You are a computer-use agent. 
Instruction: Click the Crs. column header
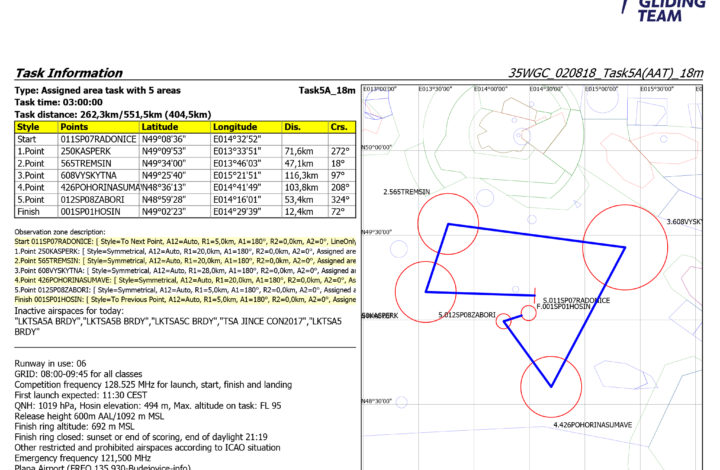coord(340,127)
